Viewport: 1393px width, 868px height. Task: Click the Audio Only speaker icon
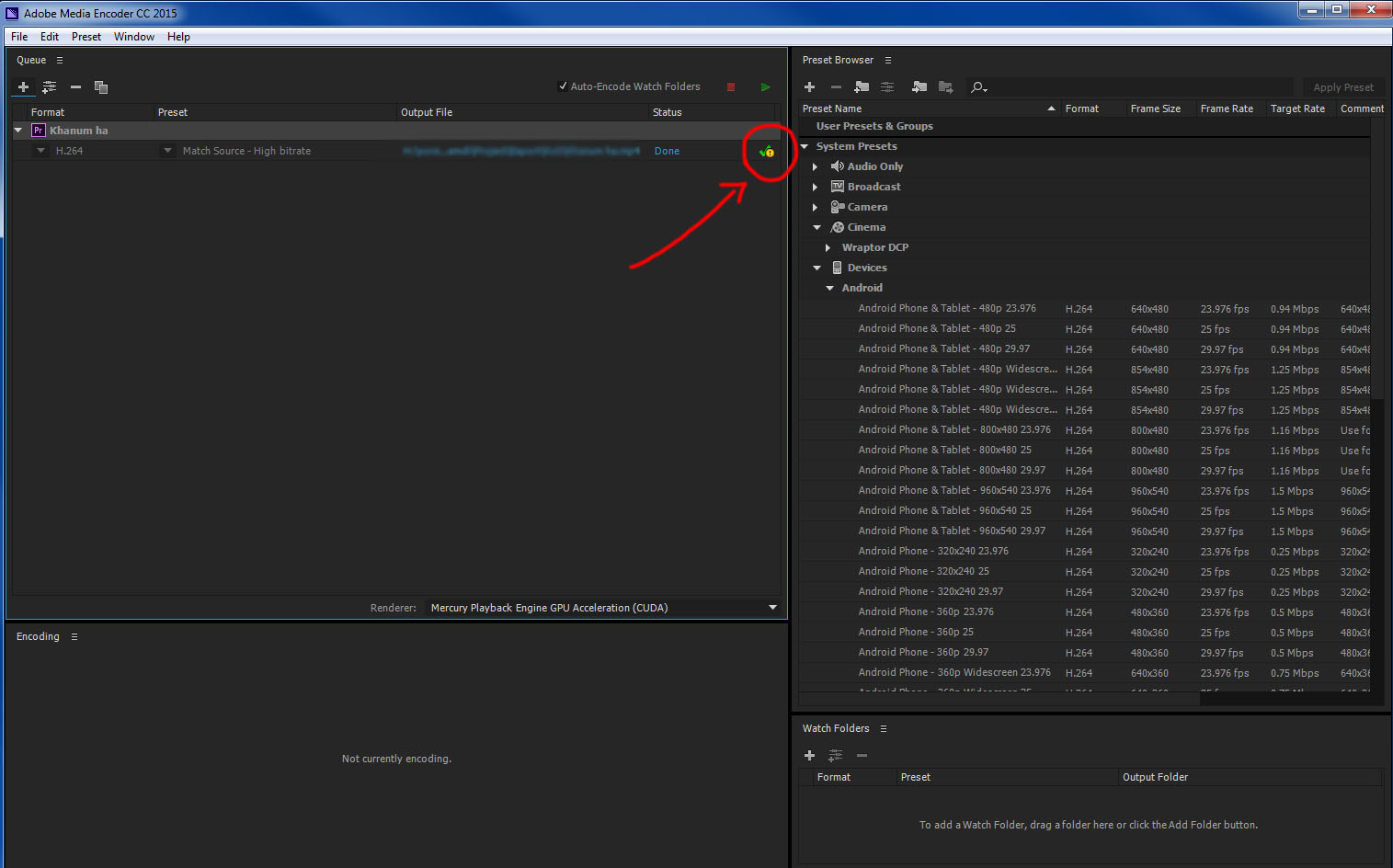pyautogui.click(x=838, y=166)
